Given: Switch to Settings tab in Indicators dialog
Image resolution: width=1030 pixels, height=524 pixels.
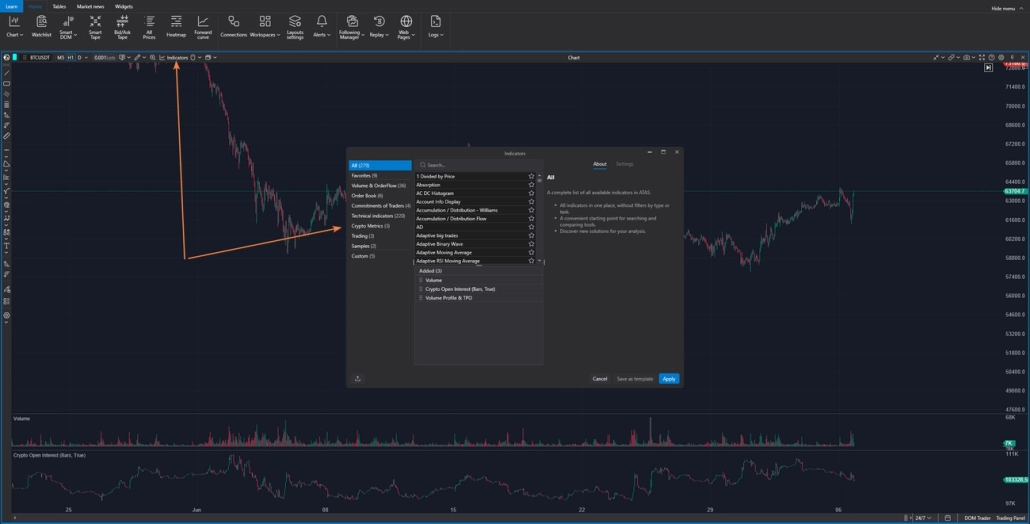Looking at the screenshot, I should (x=625, y=164).
